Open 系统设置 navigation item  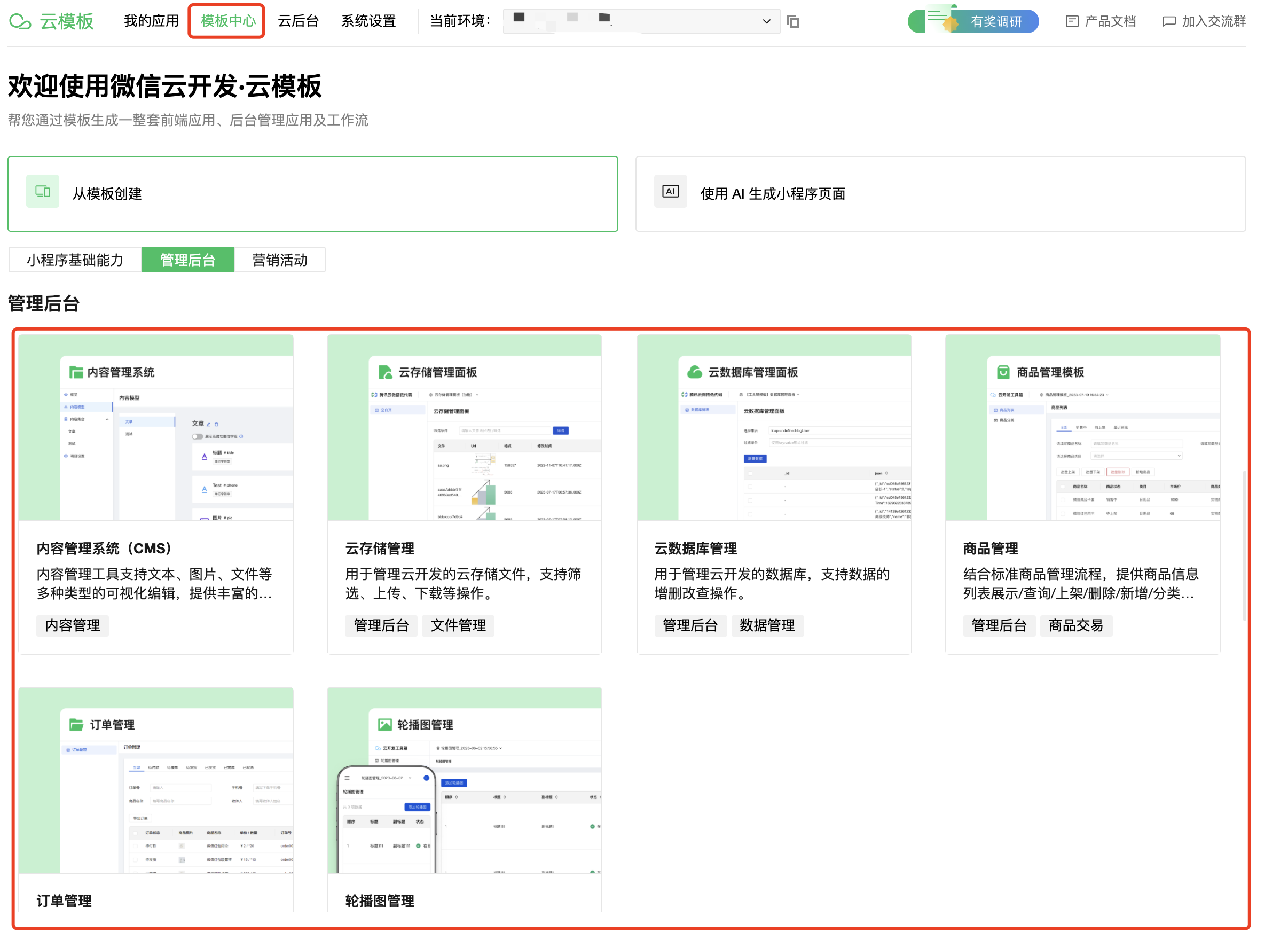tap(368, 21)
